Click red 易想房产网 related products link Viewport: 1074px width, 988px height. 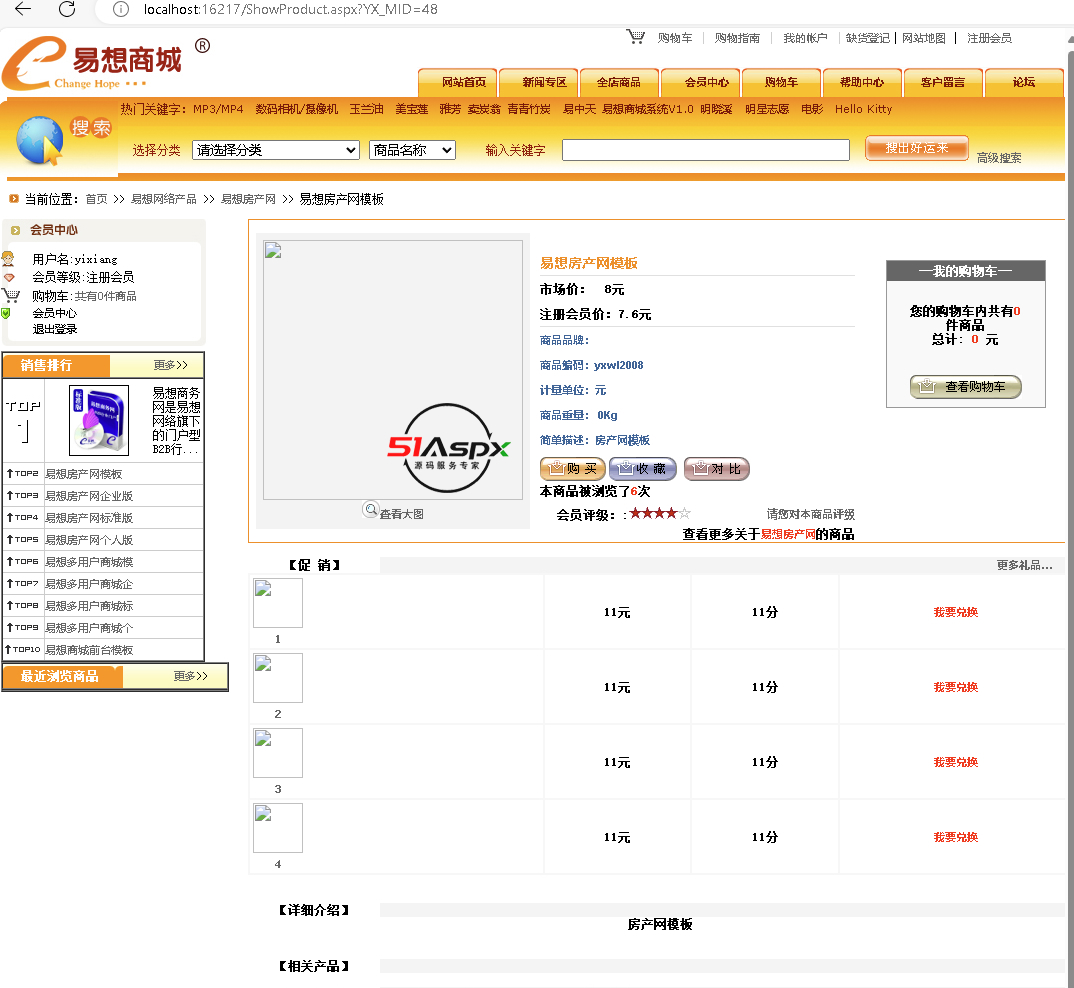pos(788,534)
